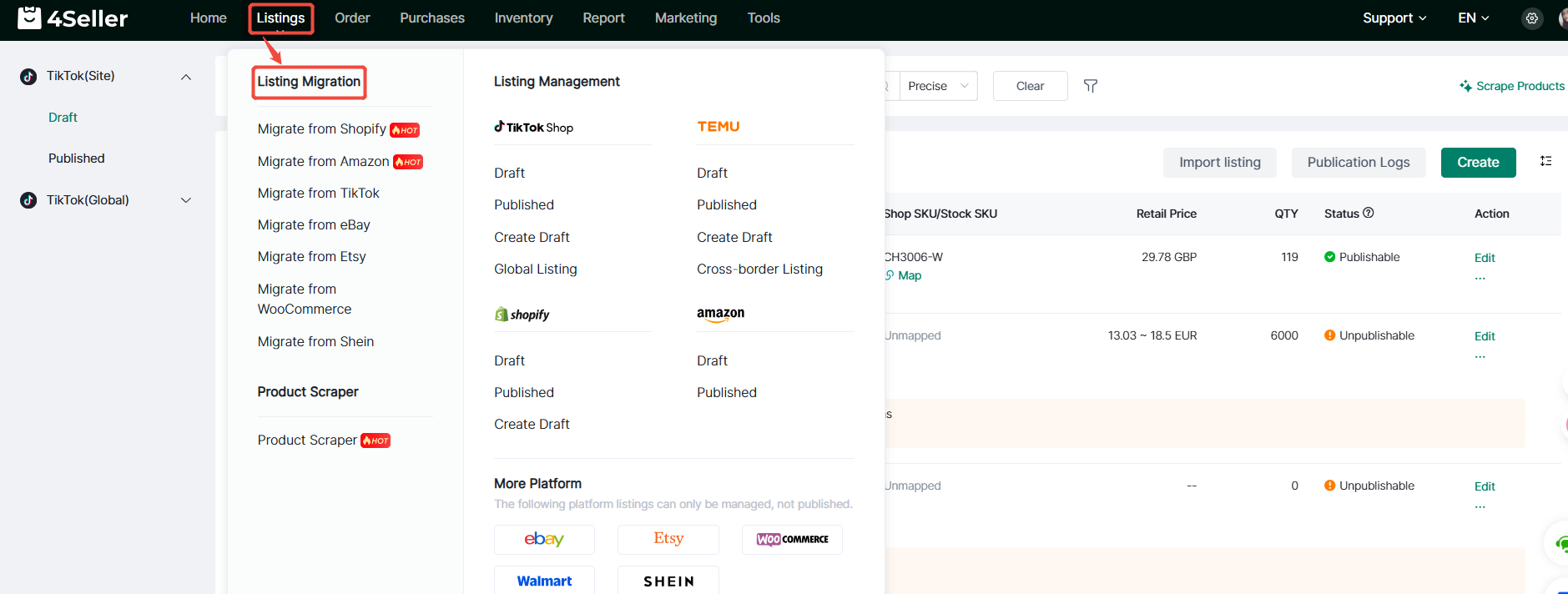This screenshot has height=594, width=1568.
Task: Open Shopify Create Draft
Action: tap(532, 424)
